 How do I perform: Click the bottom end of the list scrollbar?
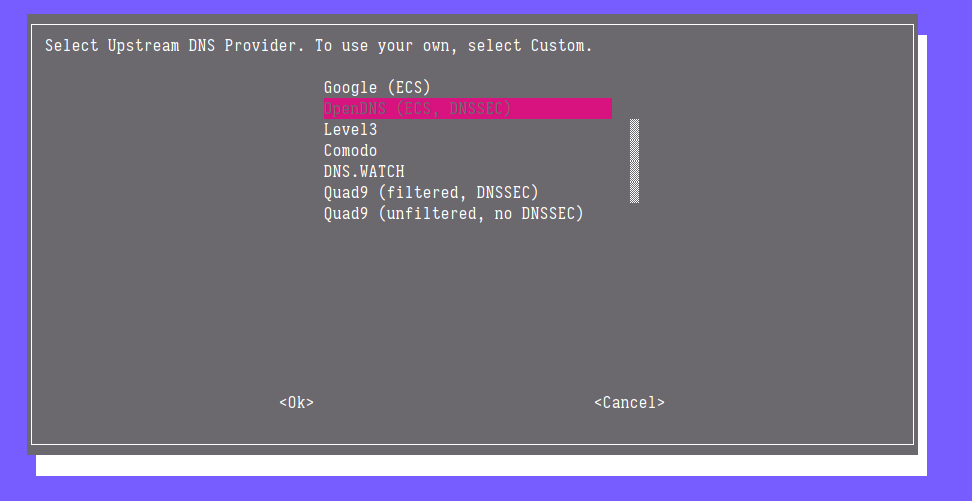pyautogui.click(x=635, y=199)
